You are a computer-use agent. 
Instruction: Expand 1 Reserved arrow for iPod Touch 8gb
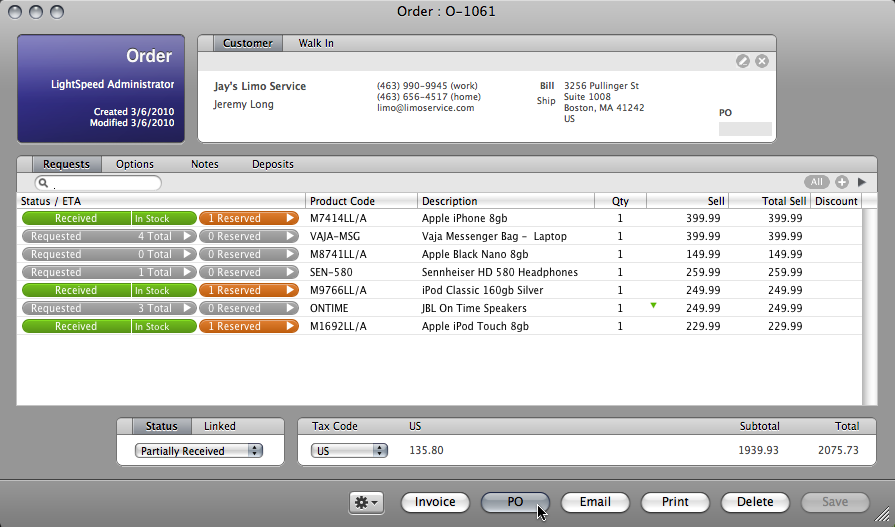[291, 326]
